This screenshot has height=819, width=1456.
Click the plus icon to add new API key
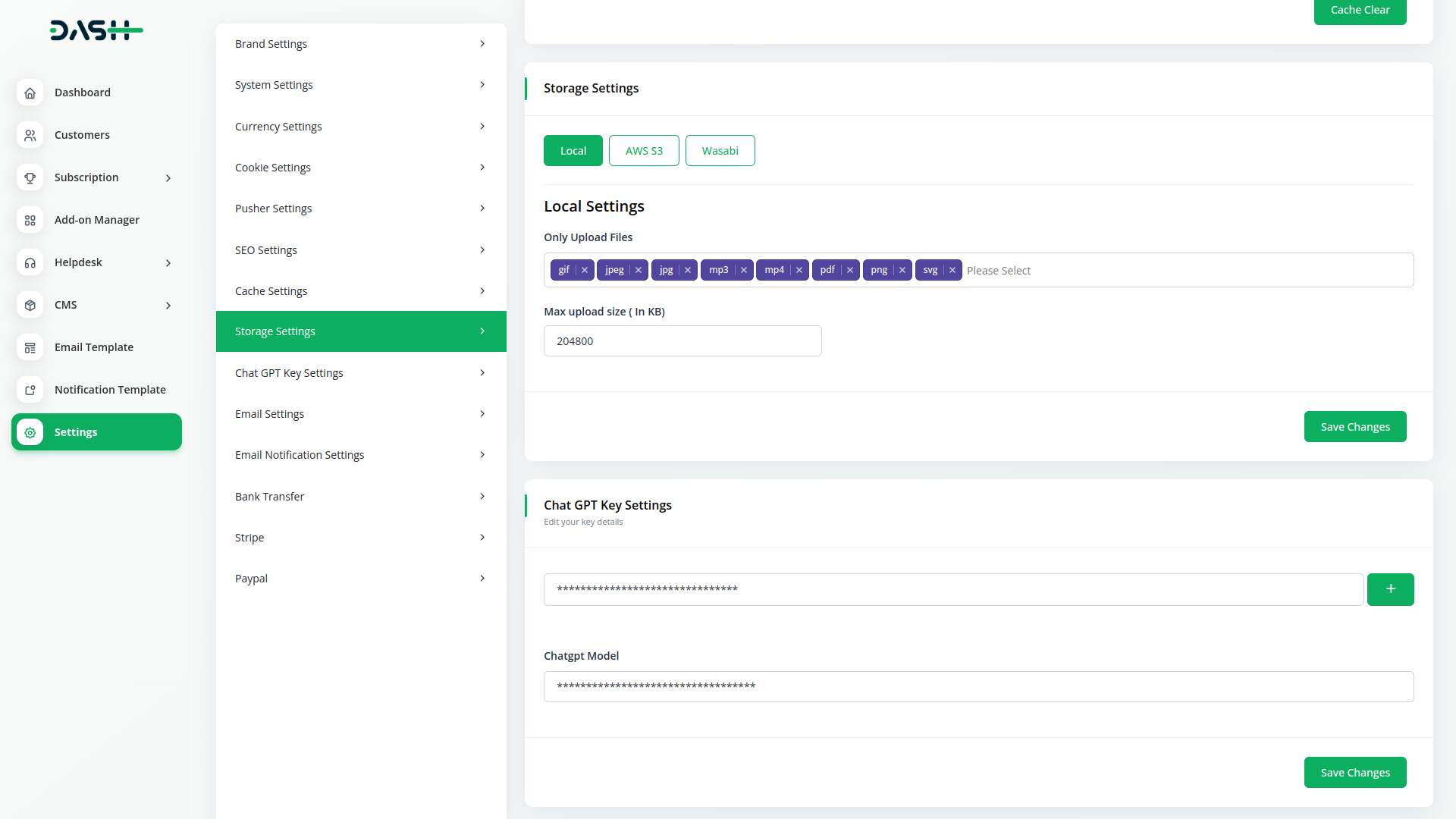(1391, 589)
